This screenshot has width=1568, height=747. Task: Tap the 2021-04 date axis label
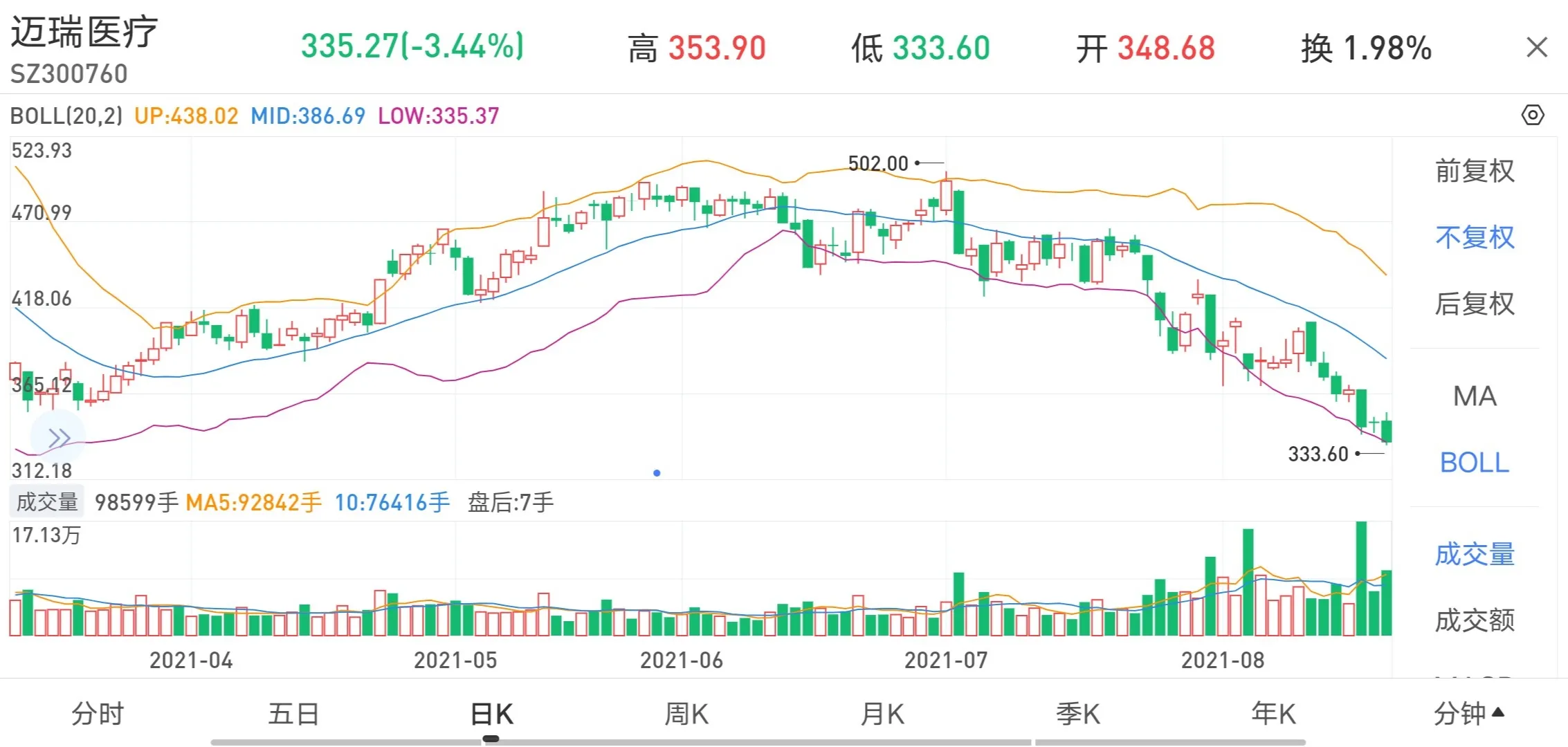[x=191, y=660]
